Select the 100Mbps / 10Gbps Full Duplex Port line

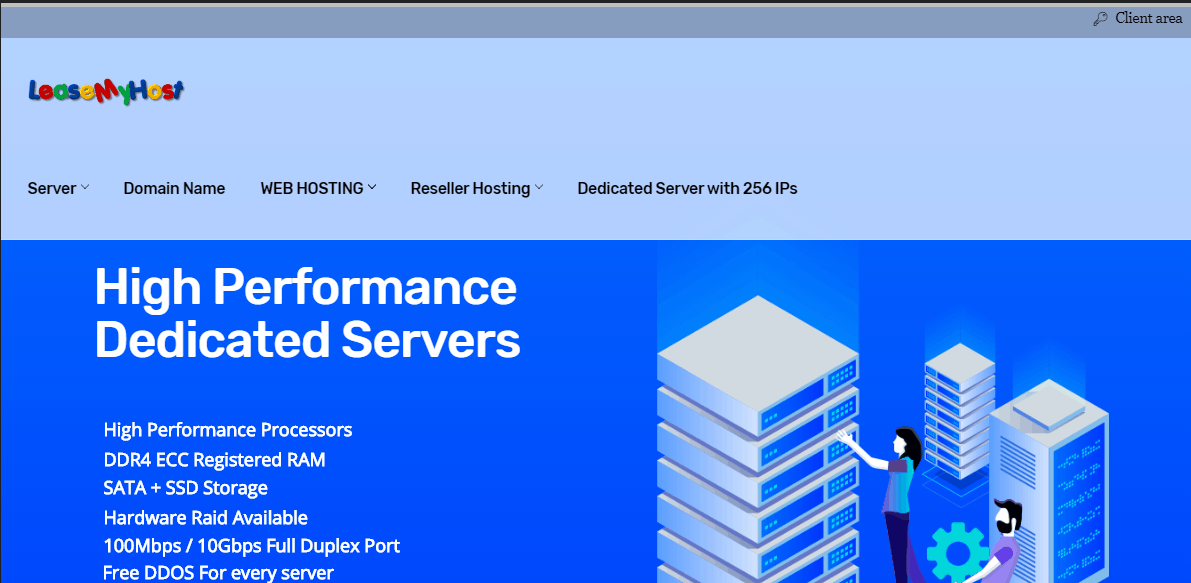tap(251, 546)
